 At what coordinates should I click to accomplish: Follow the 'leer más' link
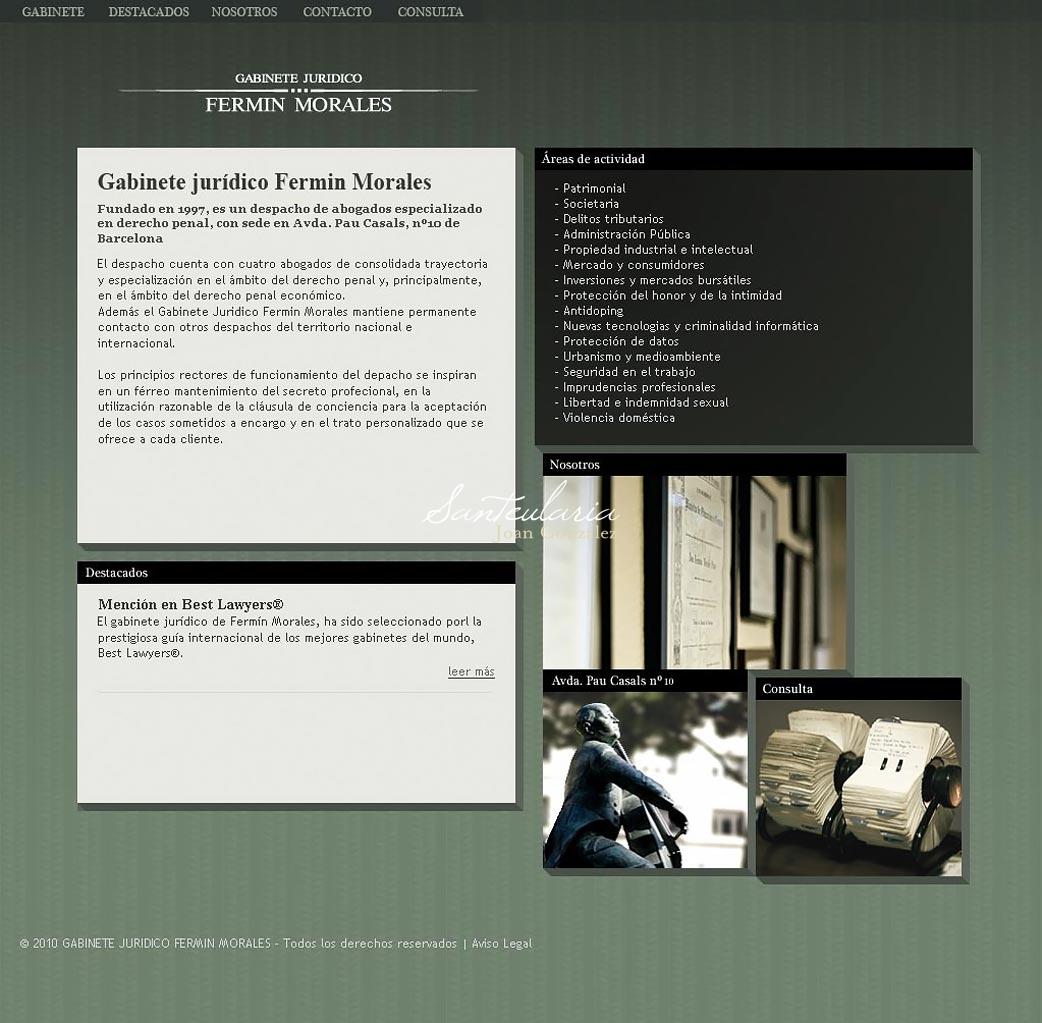(x=471, y=672)
